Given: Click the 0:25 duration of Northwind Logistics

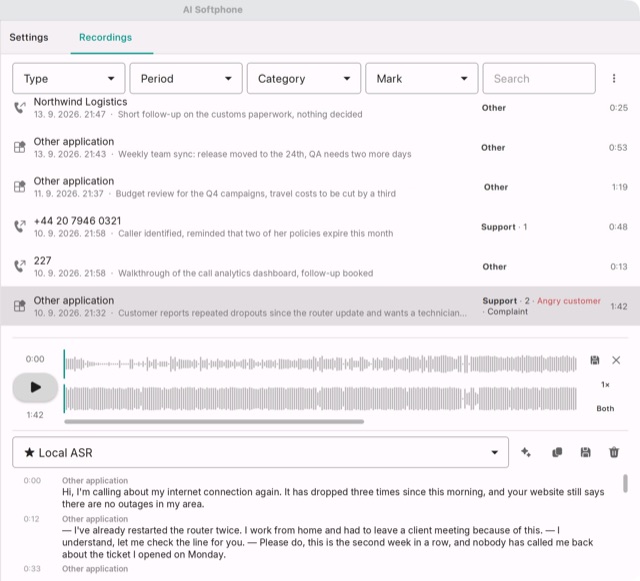Looking at the screenshot, I should [618, 108].
